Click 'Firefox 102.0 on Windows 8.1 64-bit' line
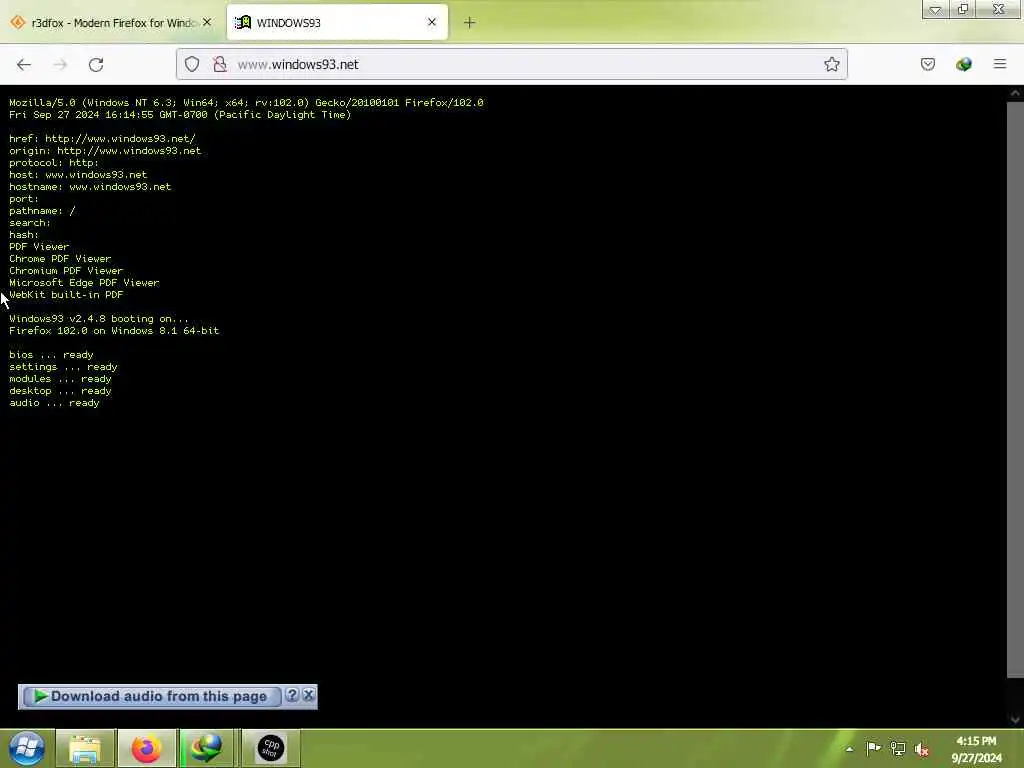This screenshot has height=768, width=1024. tap(114, 330)
